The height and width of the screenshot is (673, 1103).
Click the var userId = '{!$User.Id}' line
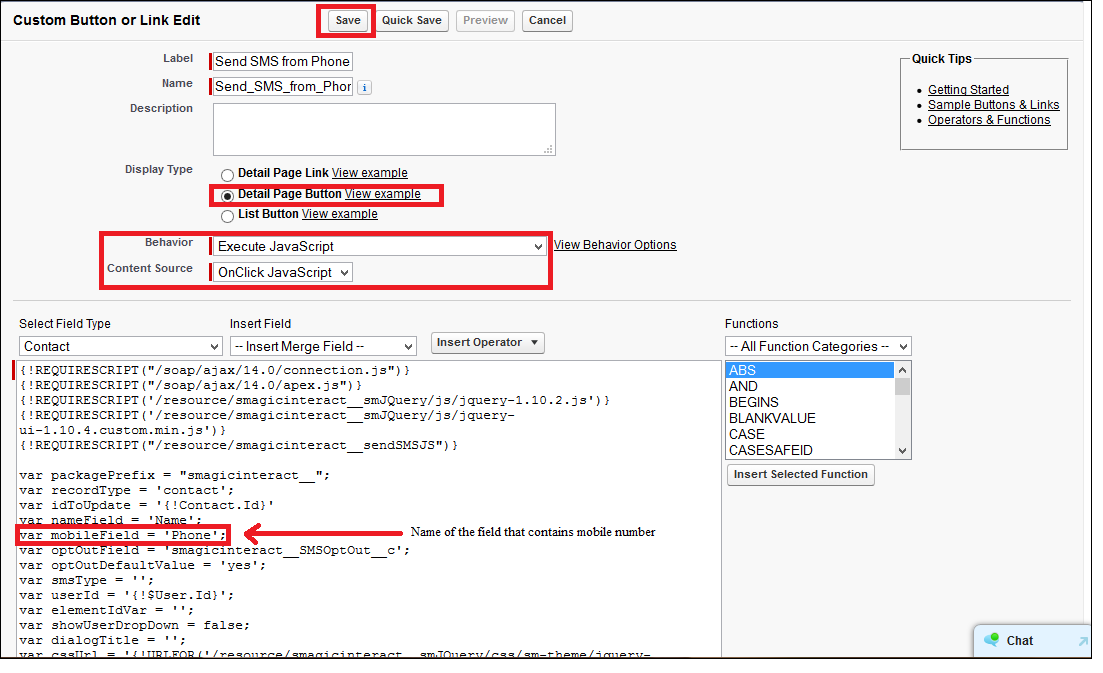click(127, 595)
